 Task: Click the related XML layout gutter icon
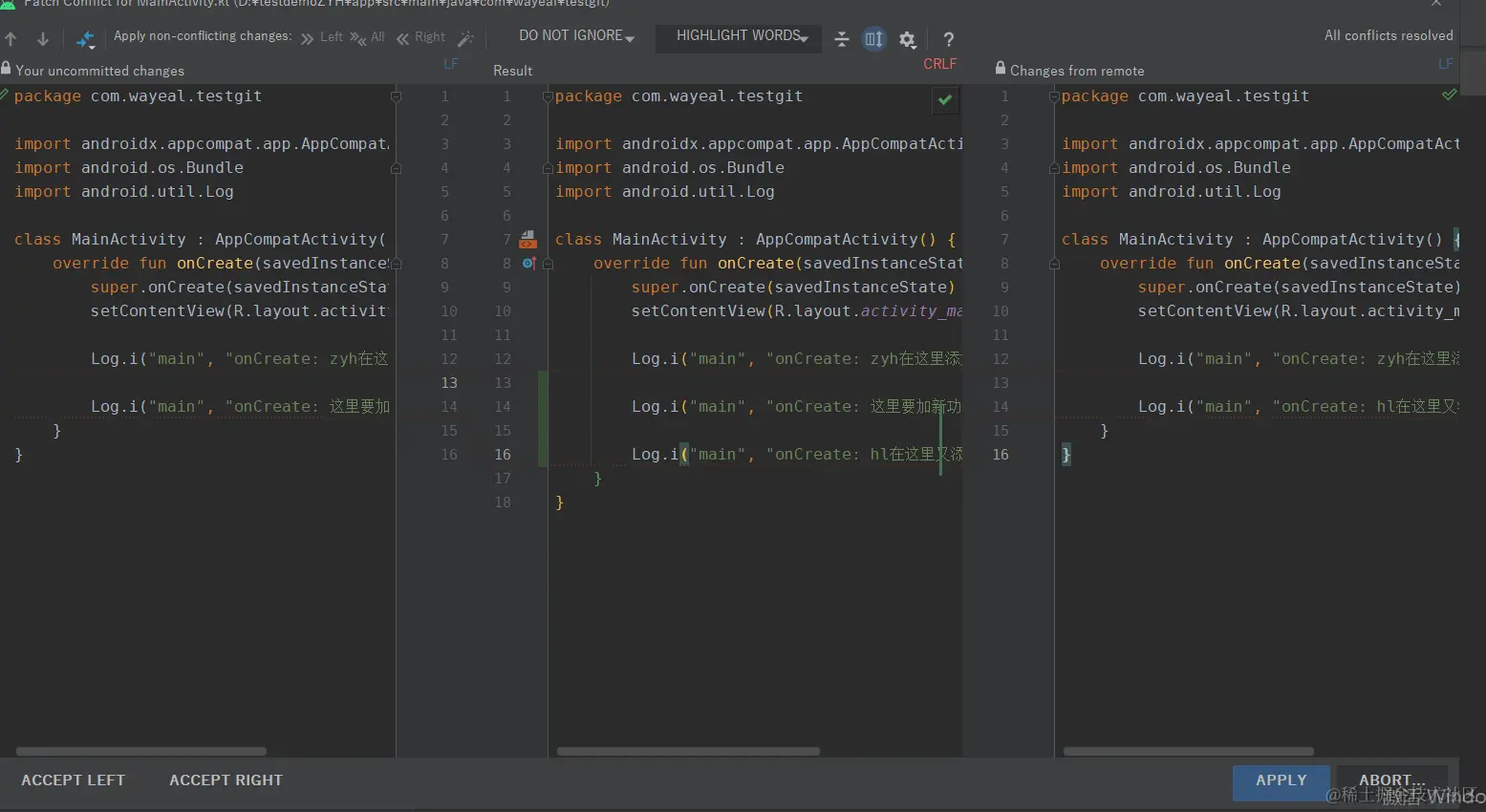[528, 239]
